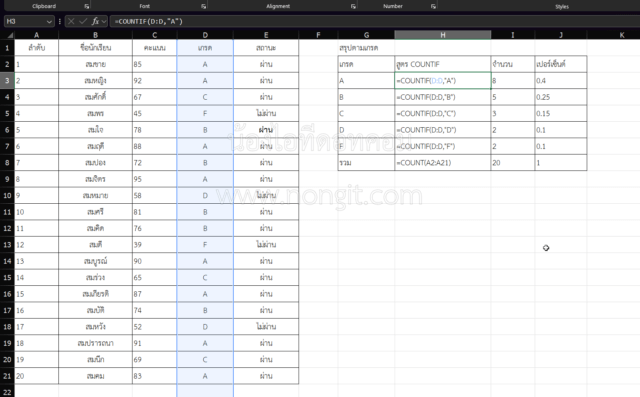640x397 pixels.
Task: Confirm the formula with the checkmark
Action: click(83, 21)
